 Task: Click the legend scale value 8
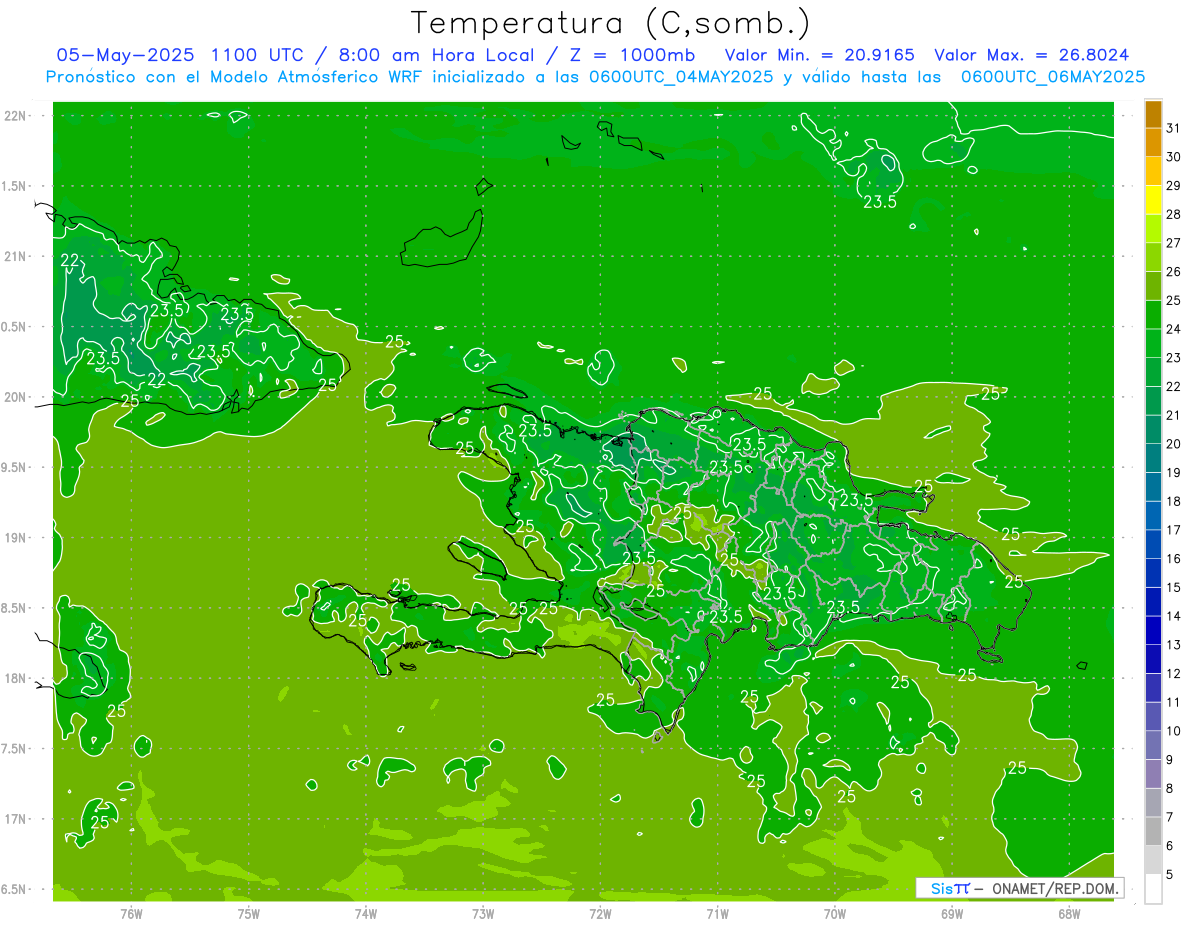(1170, 788)
